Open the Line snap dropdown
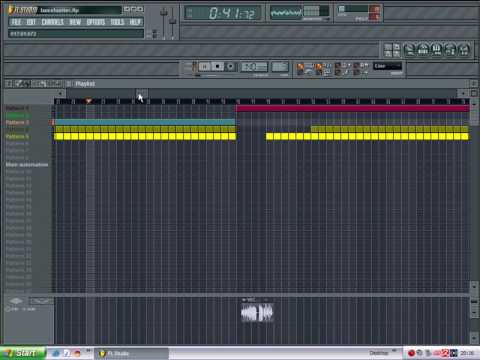This screenshot has width=480, height=360. click(387, 66)
